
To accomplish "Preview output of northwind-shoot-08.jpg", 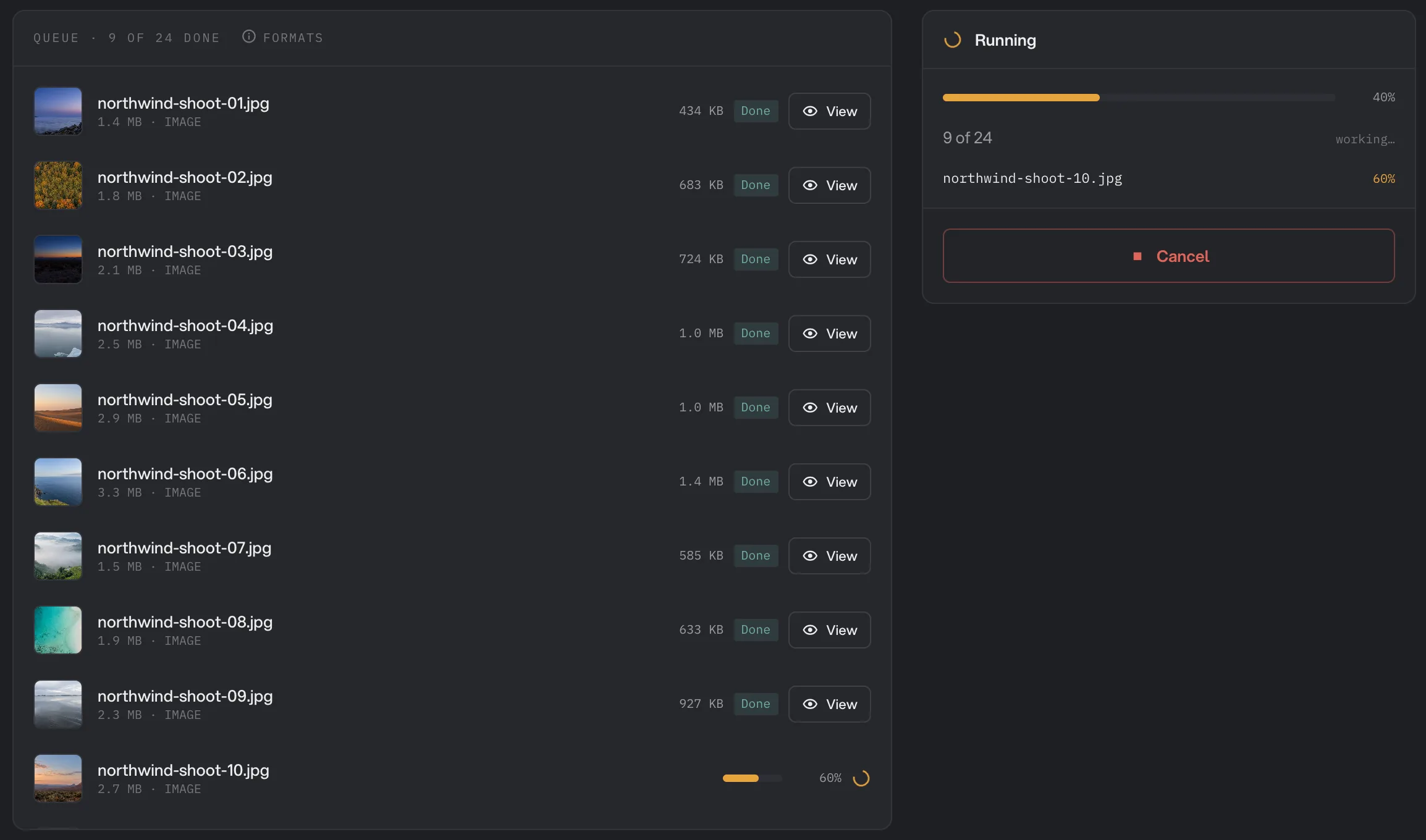I will tap(829, 630).
